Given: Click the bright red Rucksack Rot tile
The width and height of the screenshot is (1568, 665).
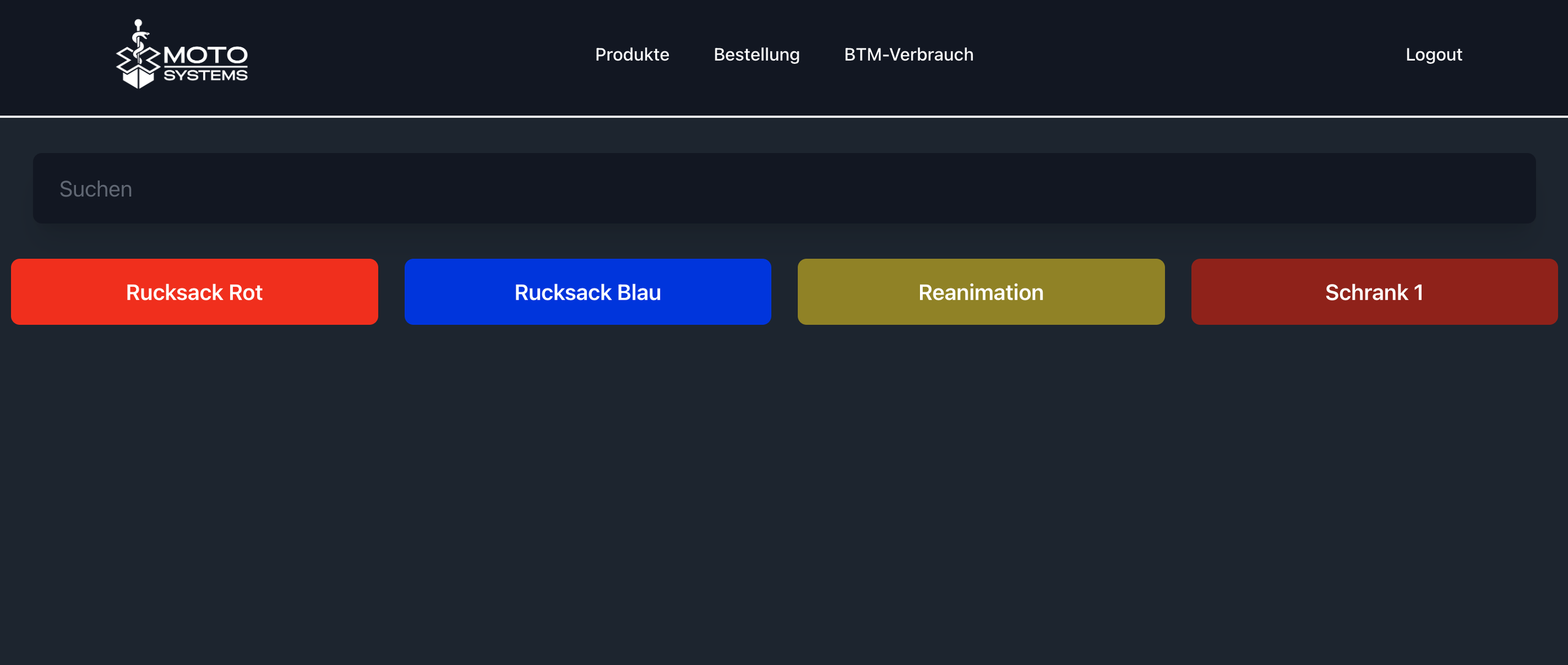Looking at the screenshot, I should coord(194,292).
